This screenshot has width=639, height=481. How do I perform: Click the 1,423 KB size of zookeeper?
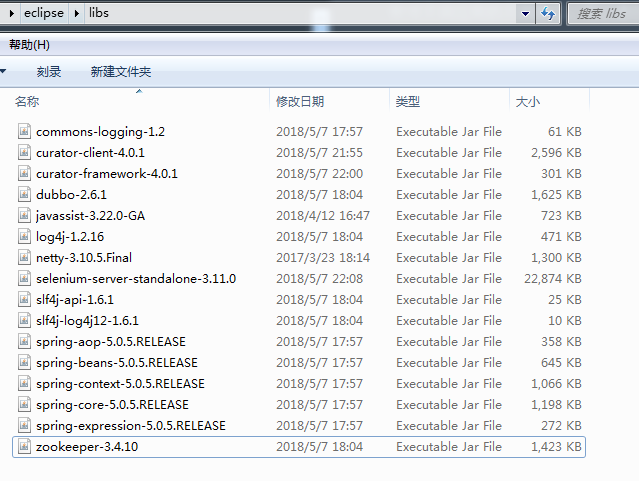click(x=556, y=447)
